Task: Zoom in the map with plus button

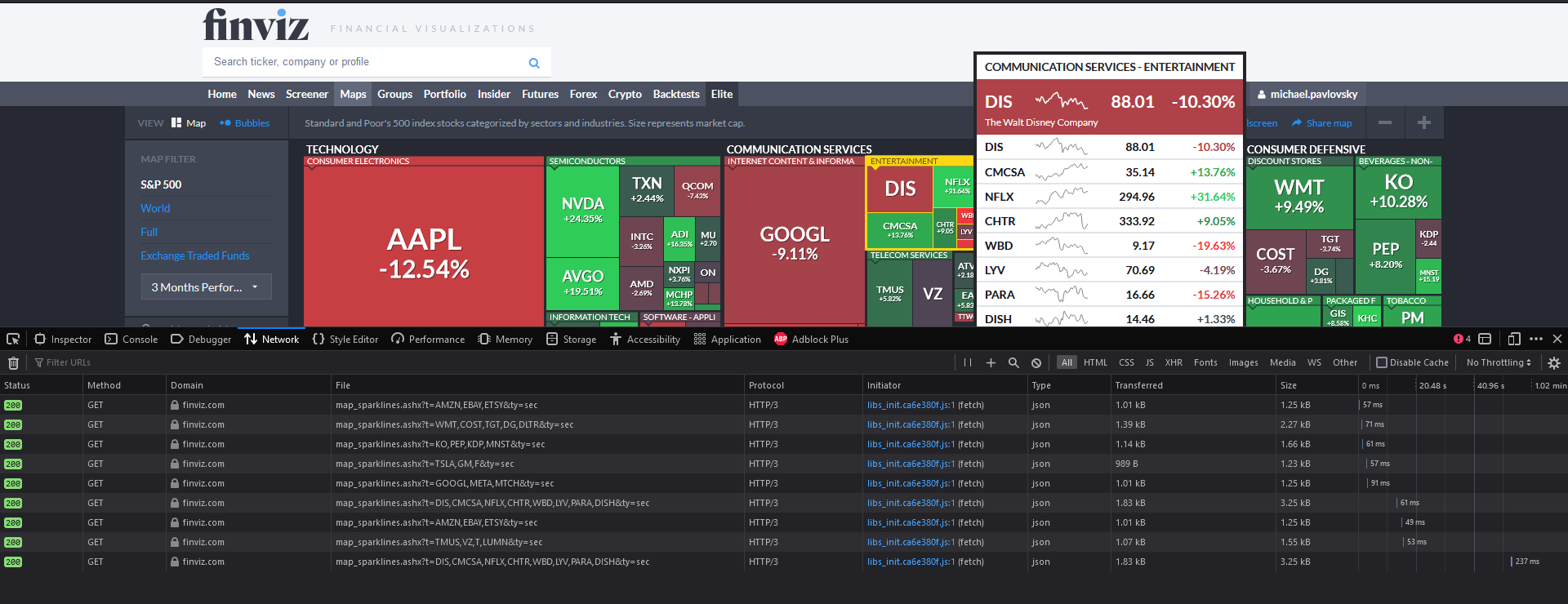Action: [x=1424, y=122]
